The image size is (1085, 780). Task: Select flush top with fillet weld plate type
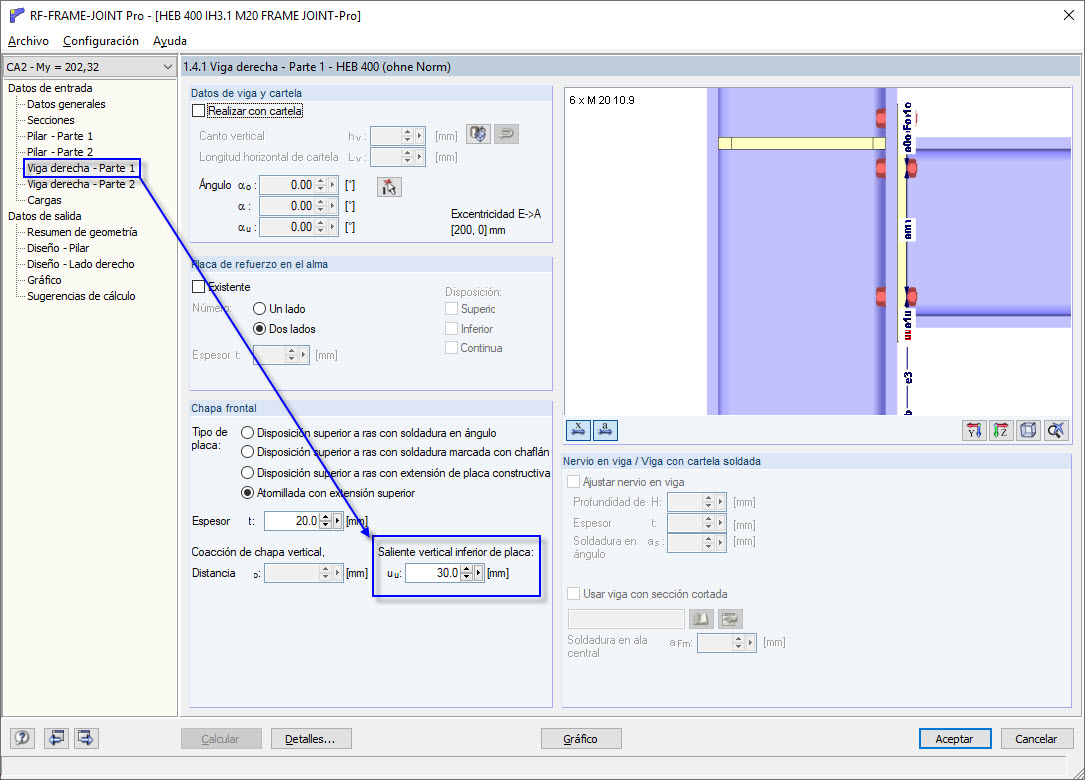247,433
